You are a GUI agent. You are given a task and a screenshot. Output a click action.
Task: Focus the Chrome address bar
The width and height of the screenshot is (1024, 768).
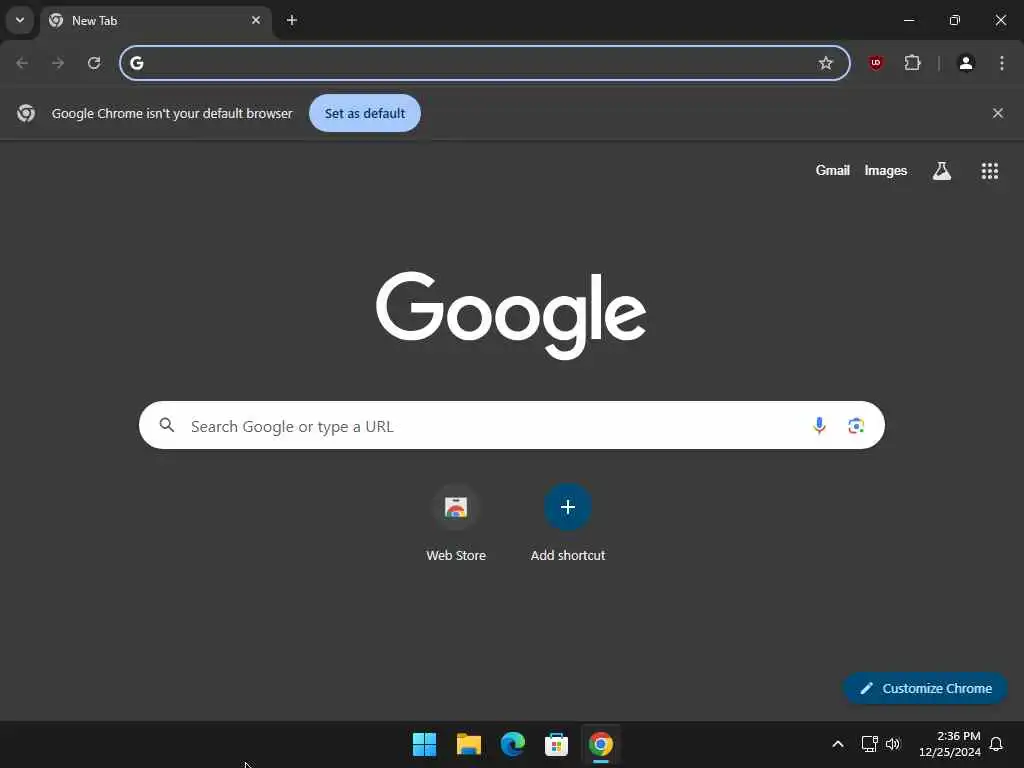point(485,63)
